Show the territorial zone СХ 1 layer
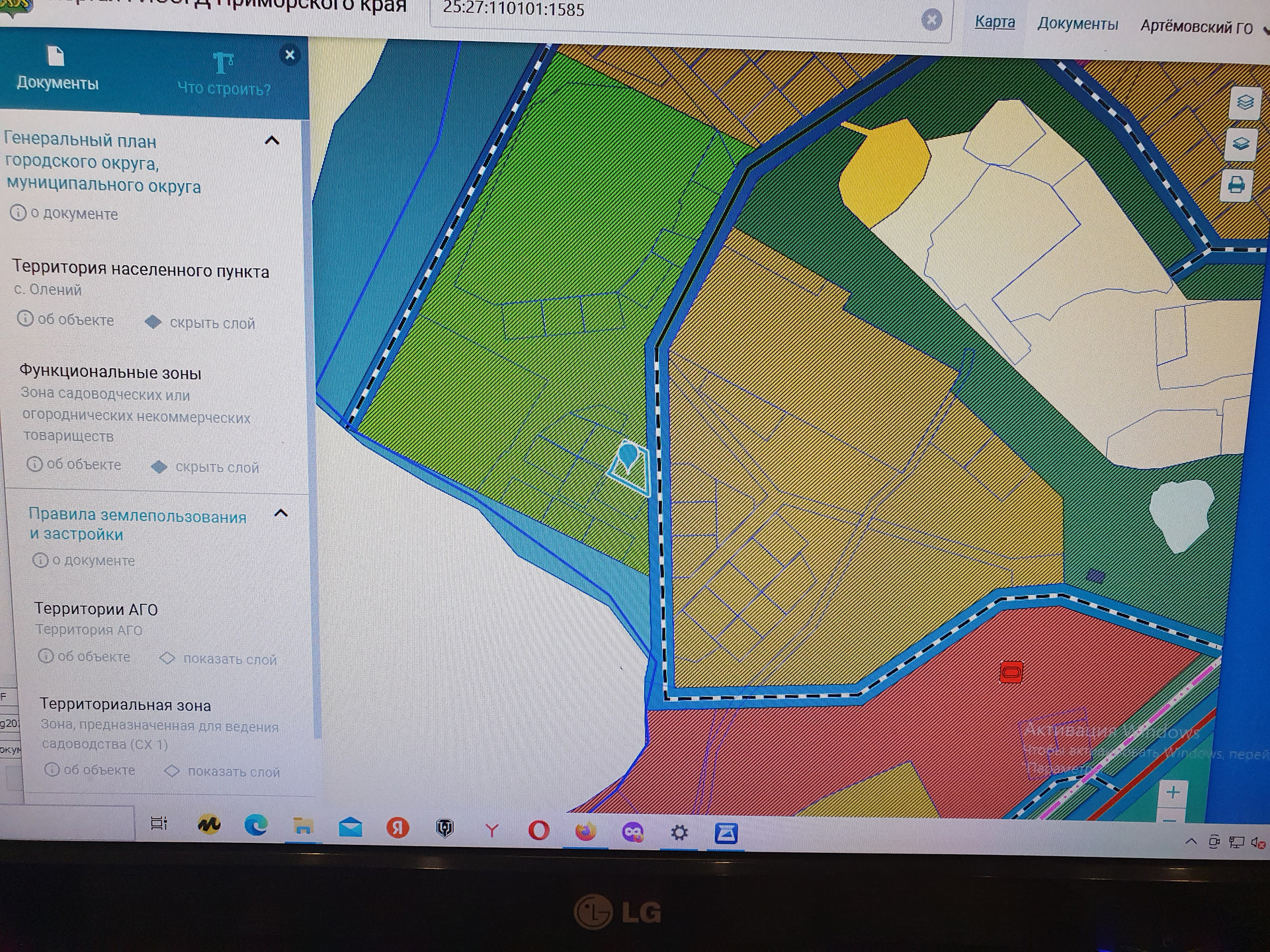1270x952 pixels. click(233, 772)
